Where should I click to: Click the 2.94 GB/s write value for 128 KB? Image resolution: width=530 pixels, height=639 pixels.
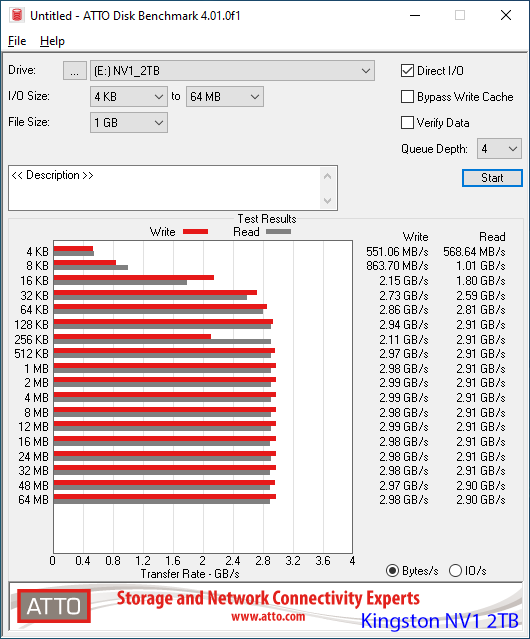point(404,325)
